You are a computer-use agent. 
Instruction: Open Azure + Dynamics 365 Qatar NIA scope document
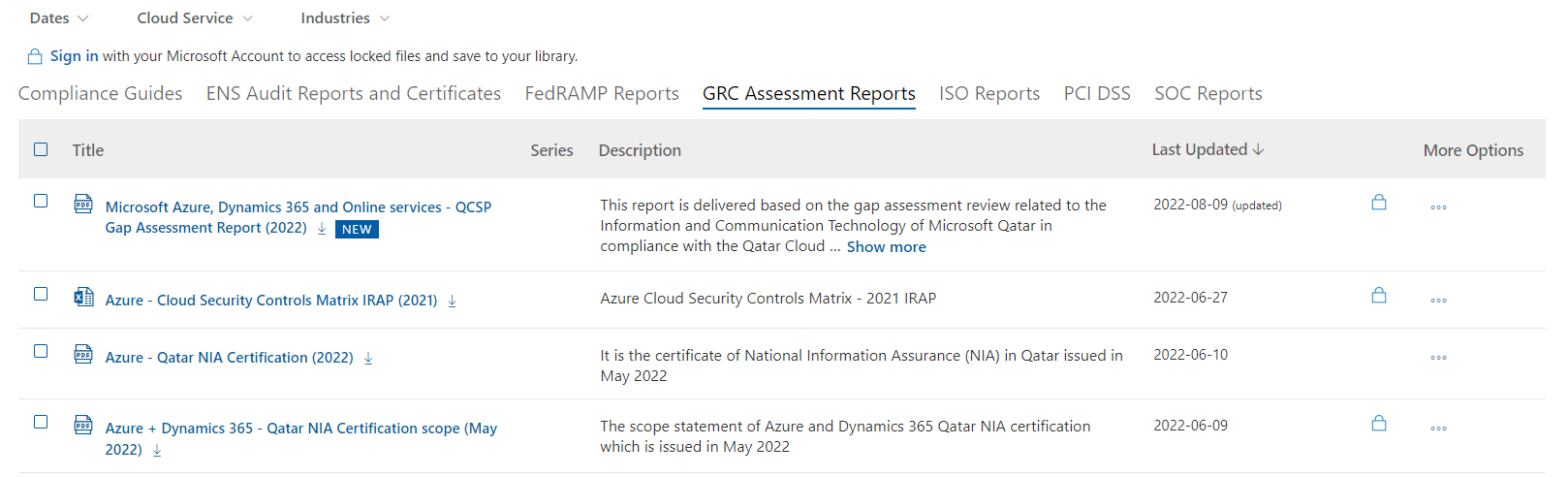[300, 429]
